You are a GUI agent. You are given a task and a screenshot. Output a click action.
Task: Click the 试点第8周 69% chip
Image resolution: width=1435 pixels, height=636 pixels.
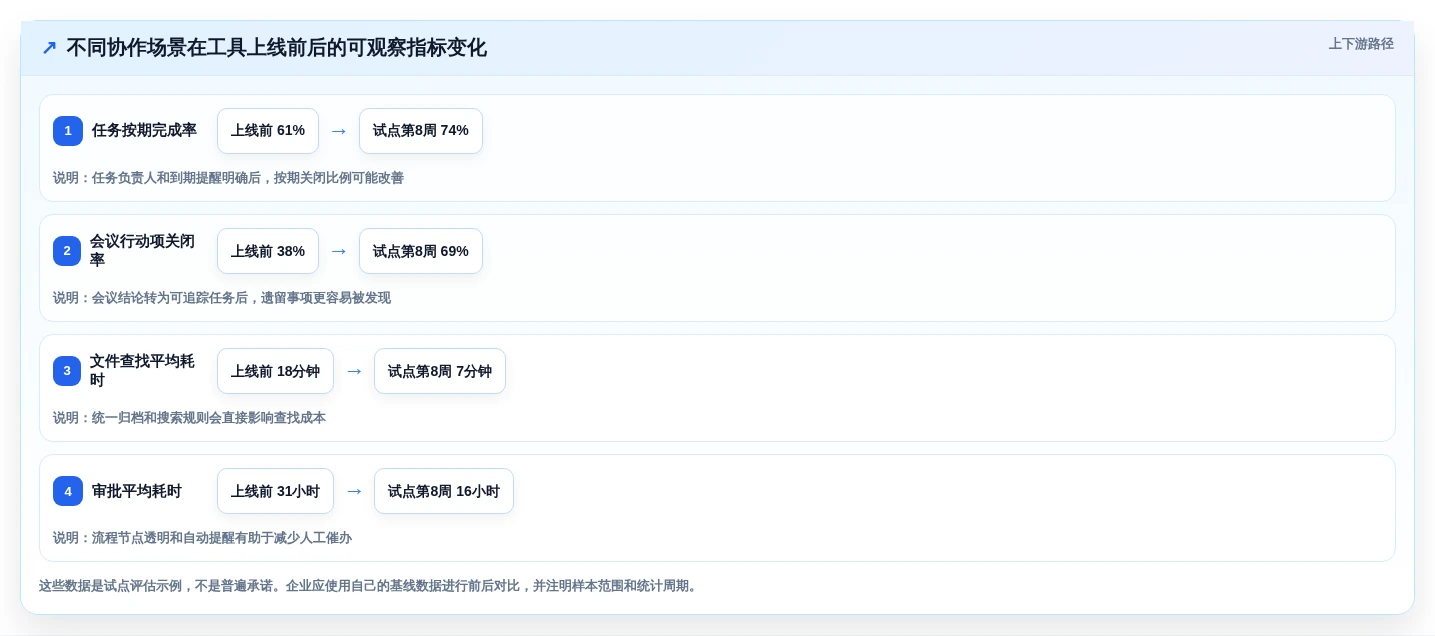click(x=421, y=251)
